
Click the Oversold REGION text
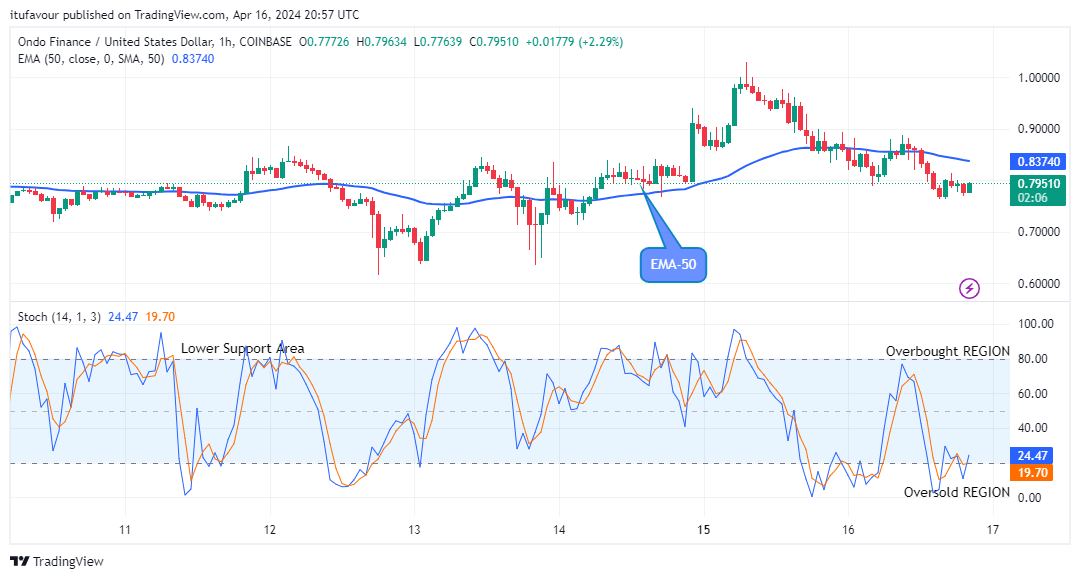coord(957,492)
